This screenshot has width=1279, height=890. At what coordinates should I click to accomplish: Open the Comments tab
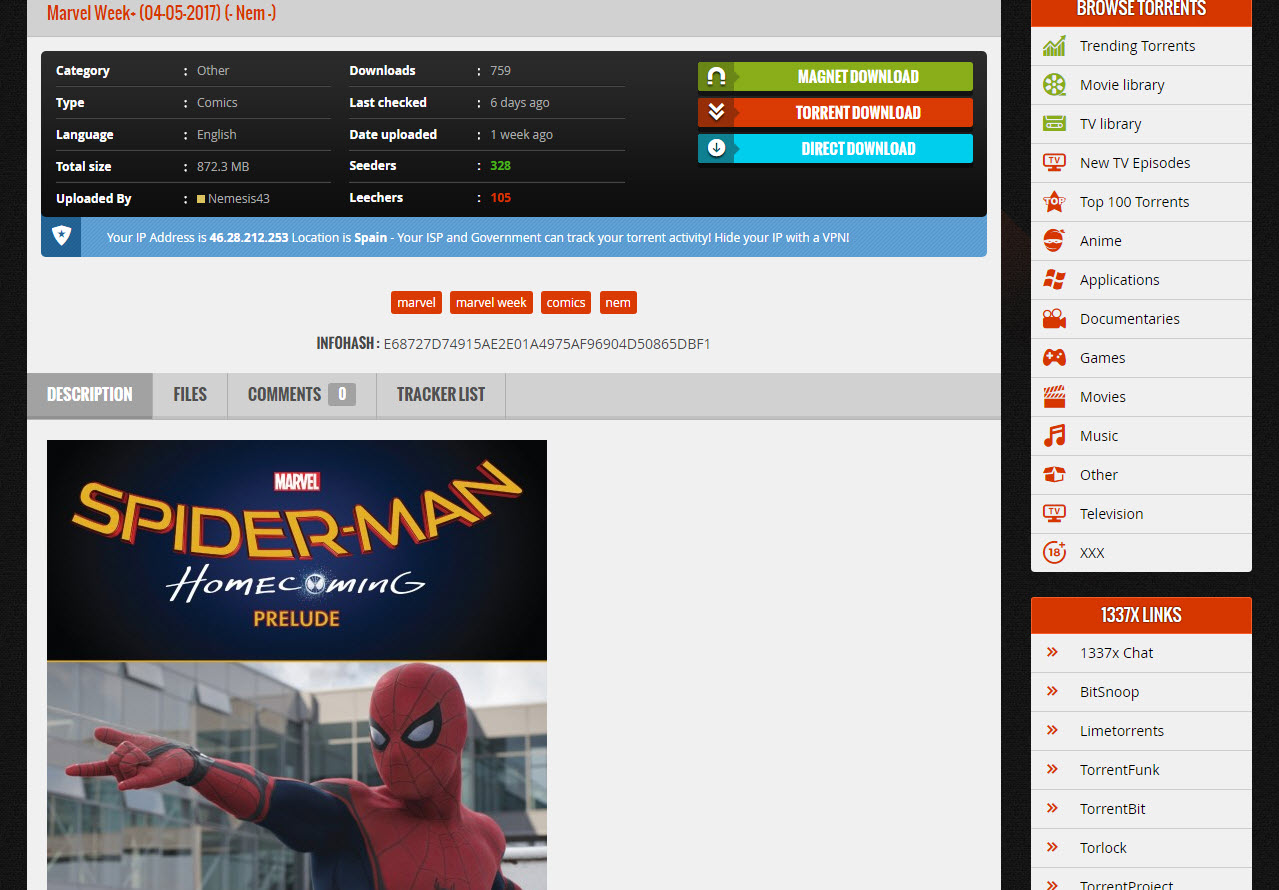[301, 395]
